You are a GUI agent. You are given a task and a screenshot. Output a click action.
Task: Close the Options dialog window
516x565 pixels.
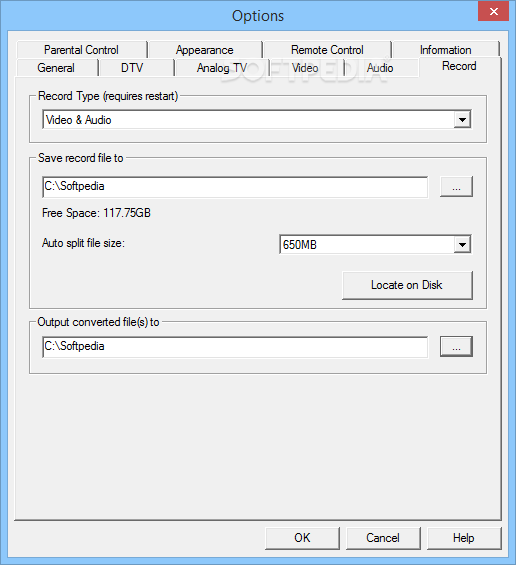pyautogui.click(x=493, y=11)
